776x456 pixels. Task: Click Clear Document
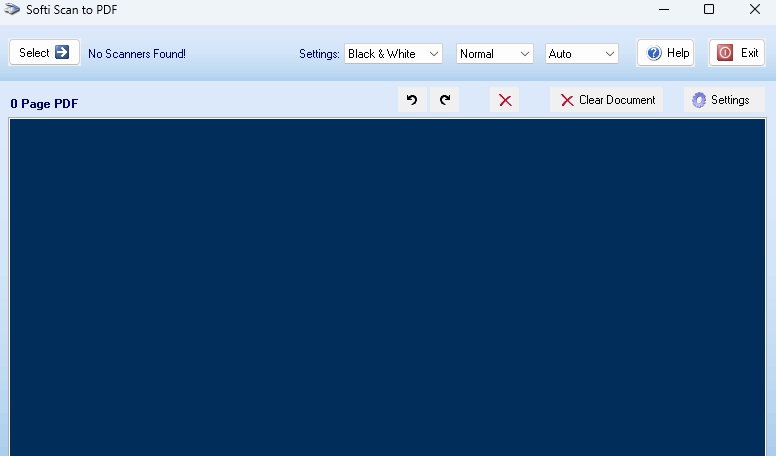[606, 100]
